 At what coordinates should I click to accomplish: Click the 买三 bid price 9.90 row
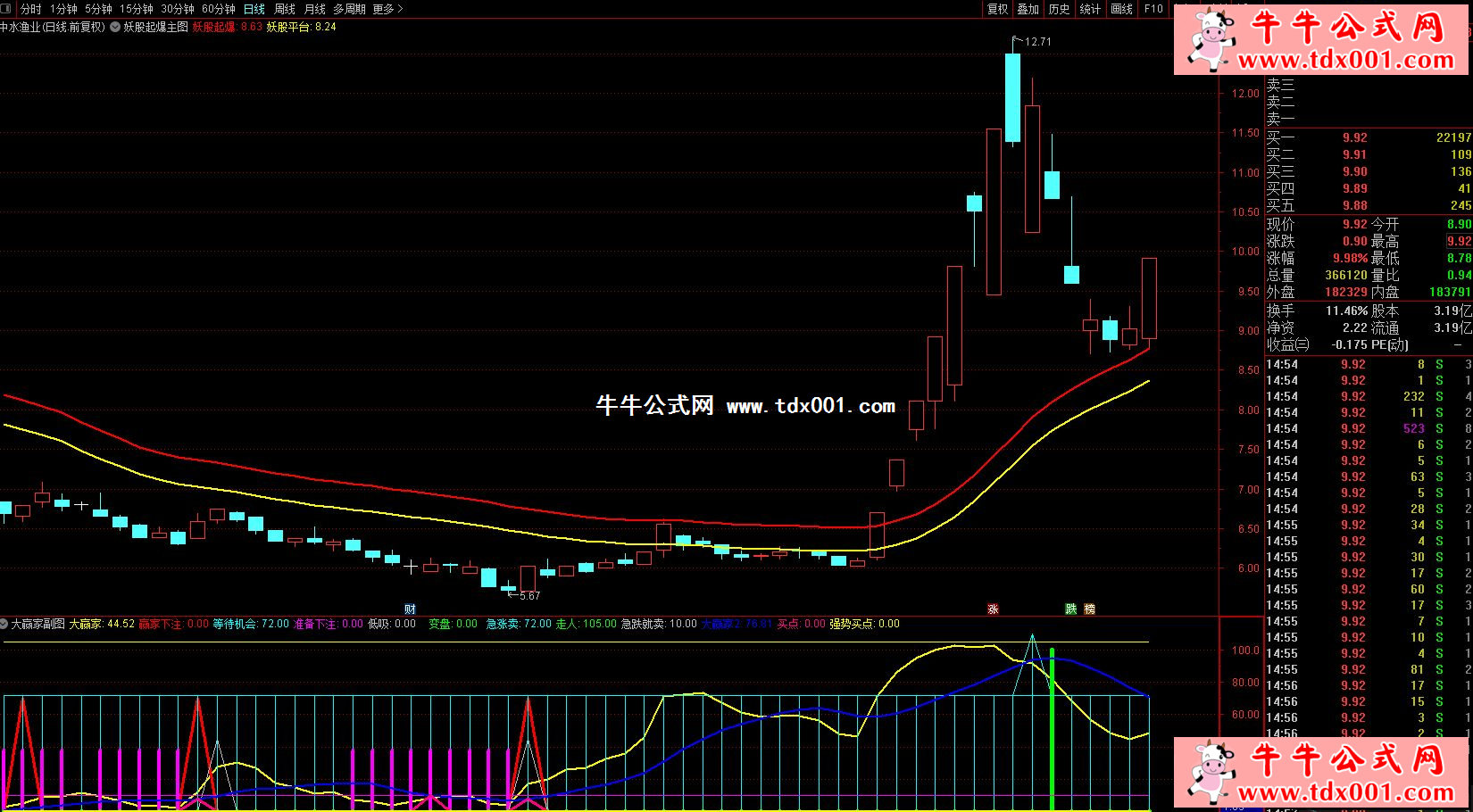(x=1369, y=171)
